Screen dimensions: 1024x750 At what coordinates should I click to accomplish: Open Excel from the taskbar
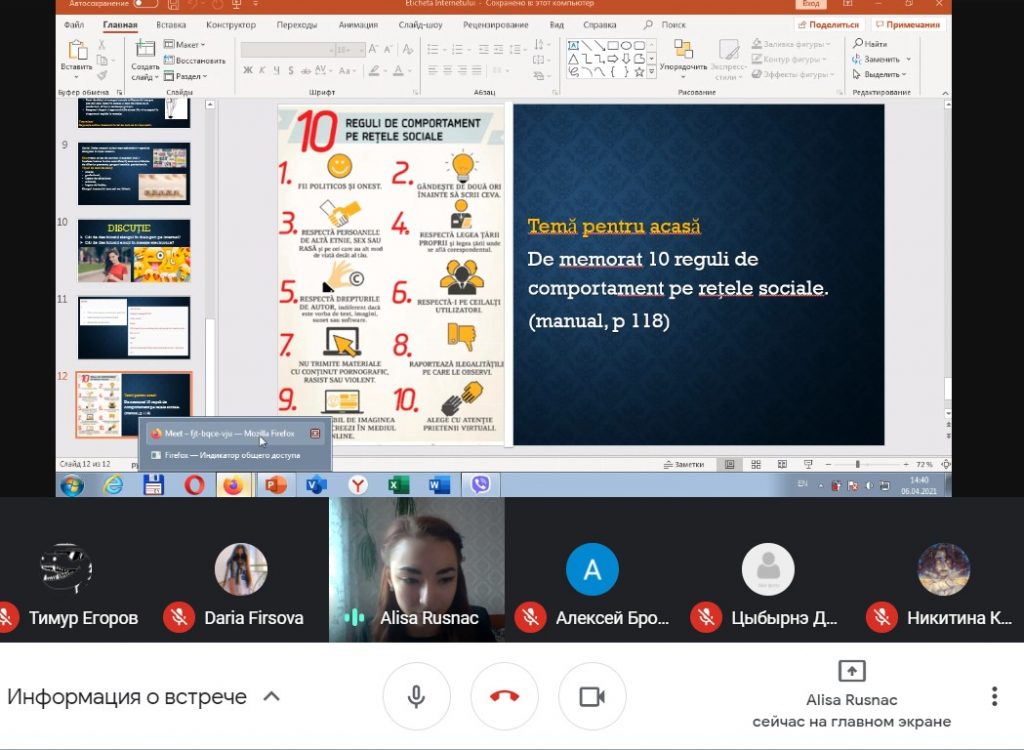398,485
